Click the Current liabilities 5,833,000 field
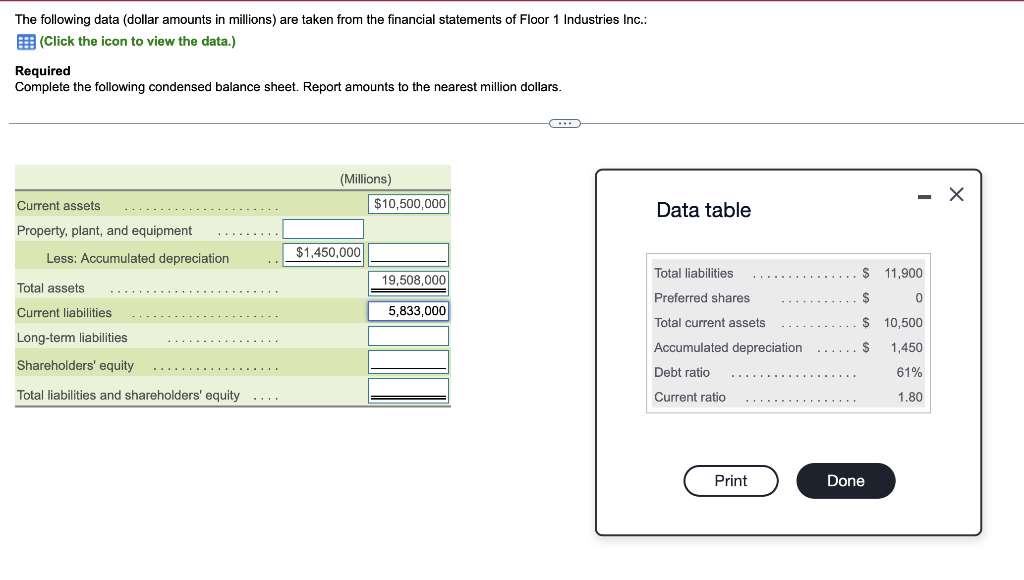Image resolution: width=1024 pixels, height=580 pixels. (x=408, y=311)
